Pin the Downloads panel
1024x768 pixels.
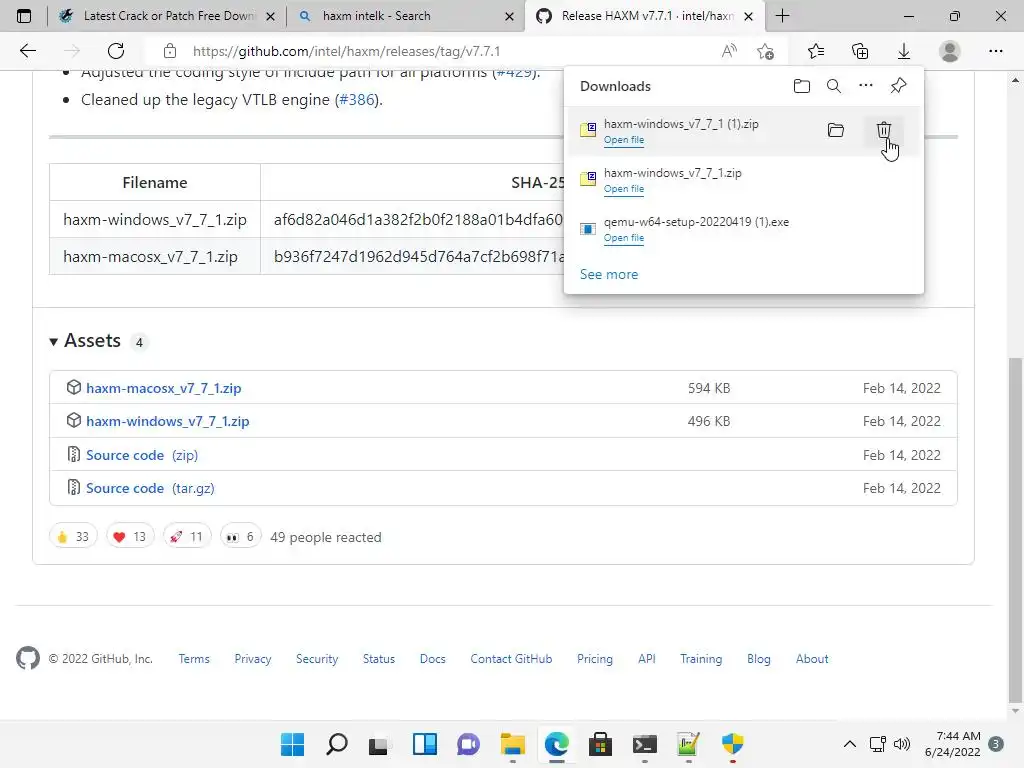tap(898, 86)
